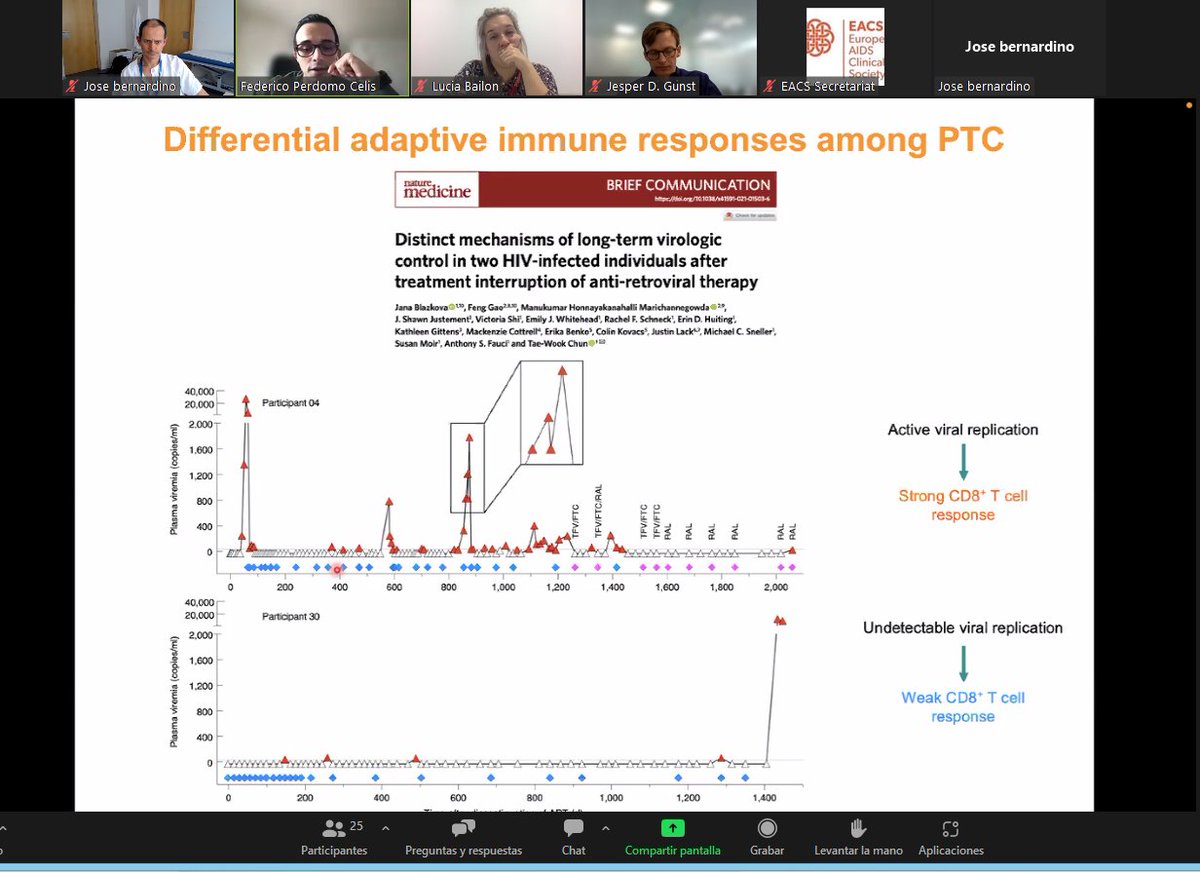Open the Chat panel
The height and width of the screenshot is (872, 1200).
573,838
